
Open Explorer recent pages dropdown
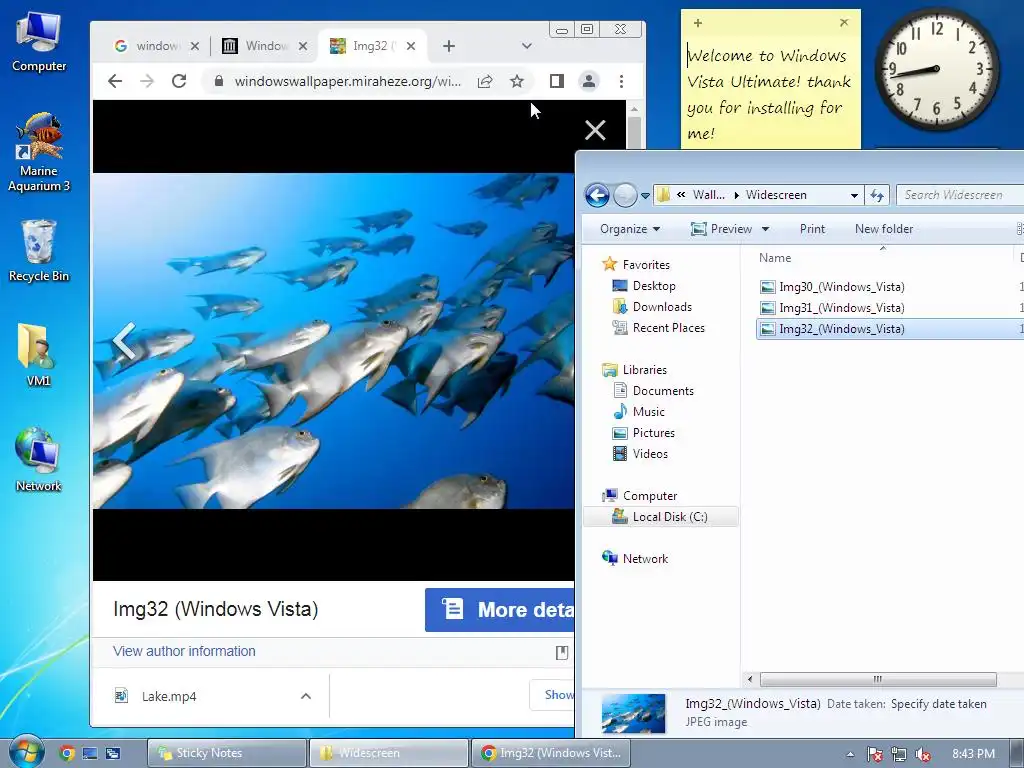tap(645, 195)
